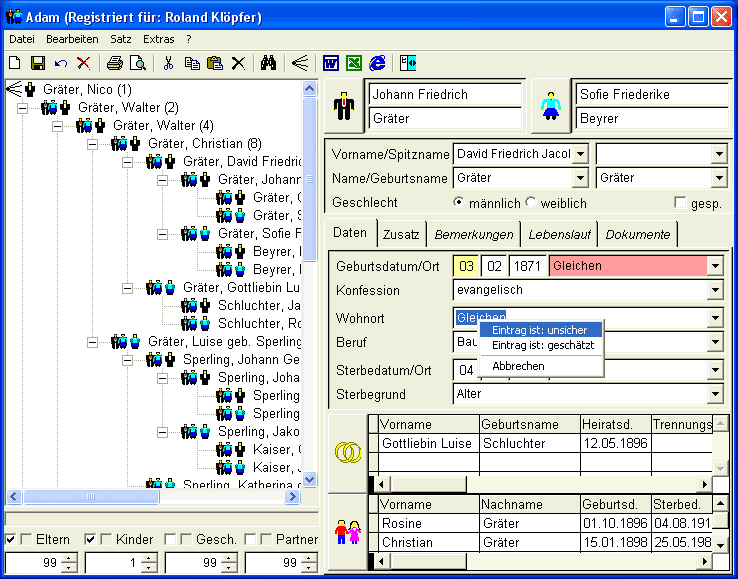Open the Konfession evangelisch dropdown

click(x=715, y=290)
